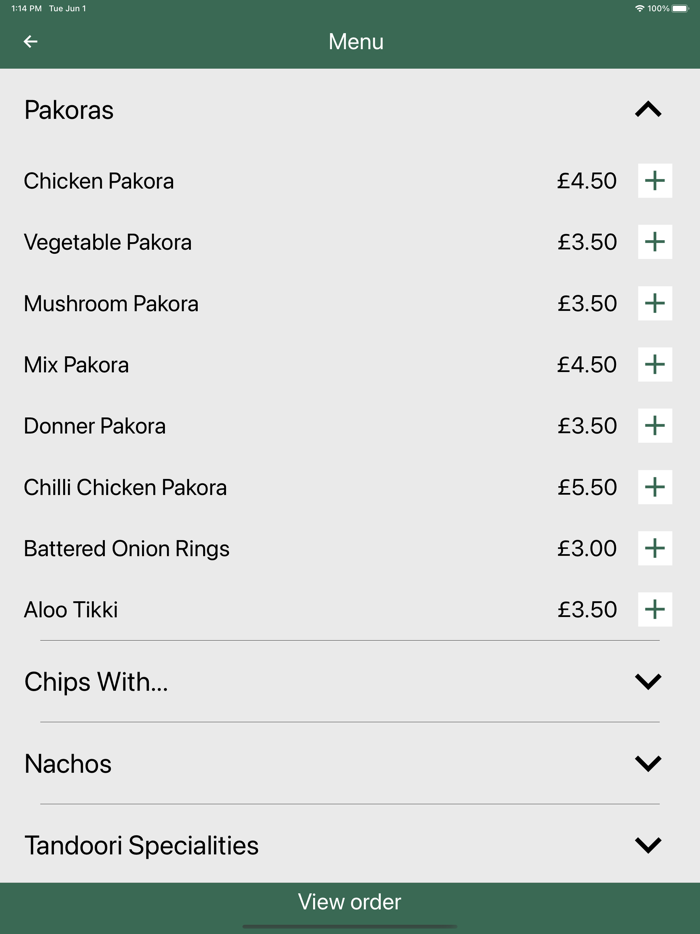Viewport: 700px width, 934px height.
Task: Add Aloo Tikki to the order
Action: [655, 609]
